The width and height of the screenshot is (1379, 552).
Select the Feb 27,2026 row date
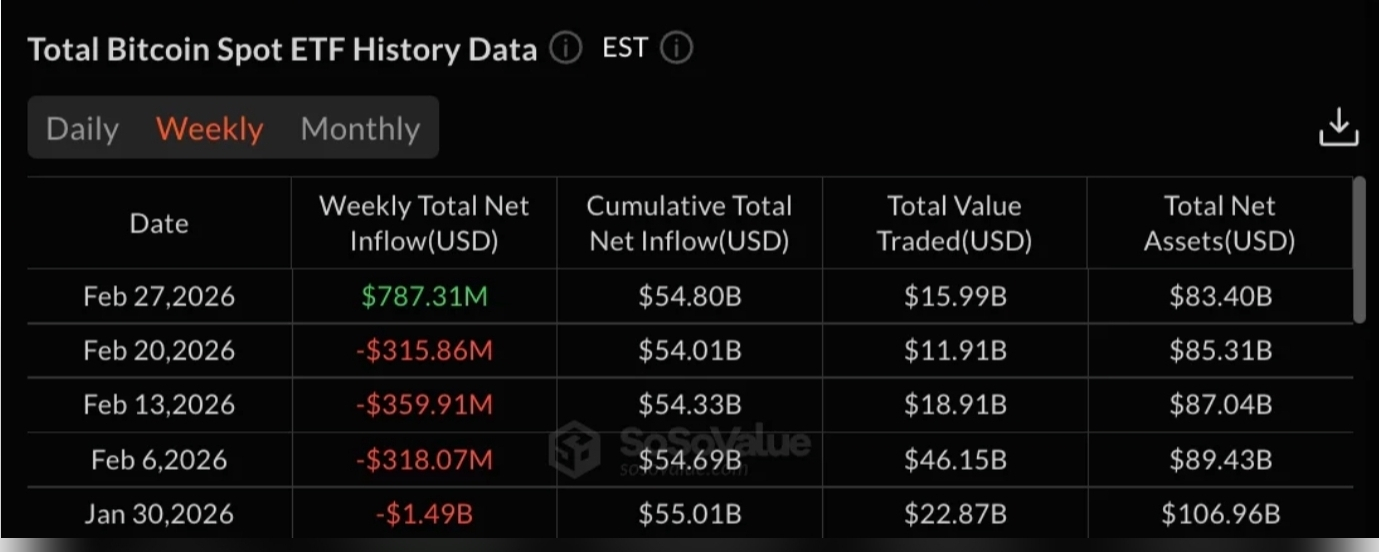pyautogui.click(x=159, y=297)
